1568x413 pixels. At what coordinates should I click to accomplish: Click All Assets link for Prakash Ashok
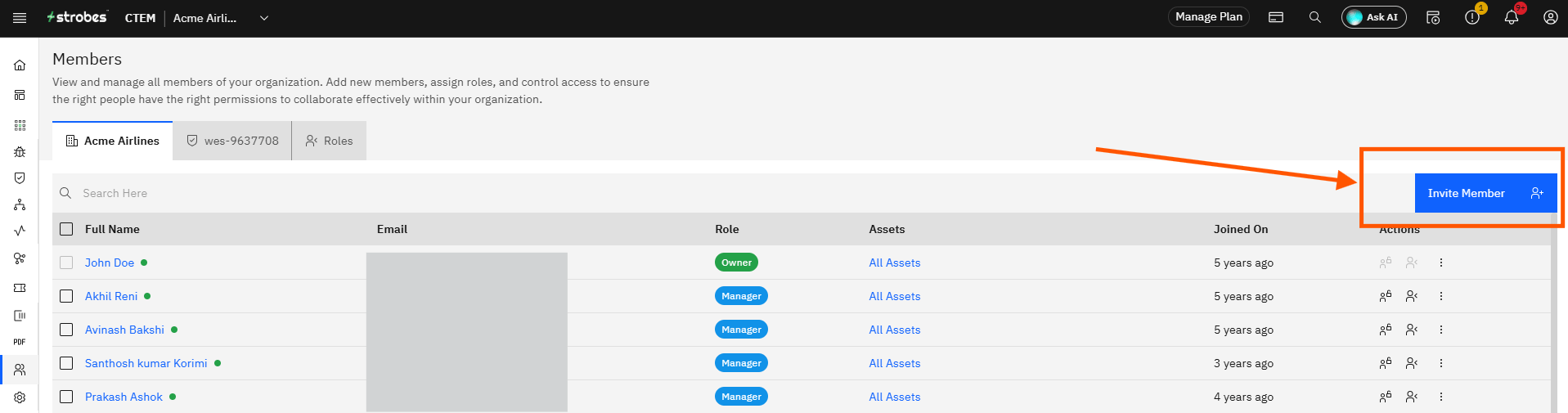[x=895, y=397]
